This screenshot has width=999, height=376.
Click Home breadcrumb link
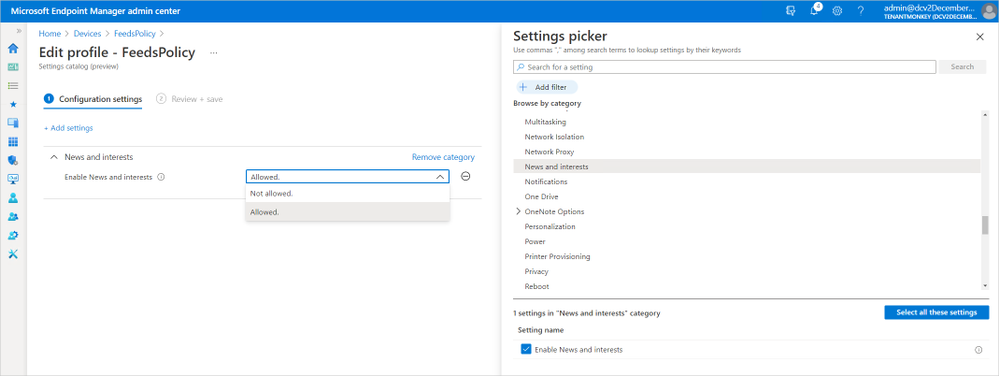(x=50, y=33)
